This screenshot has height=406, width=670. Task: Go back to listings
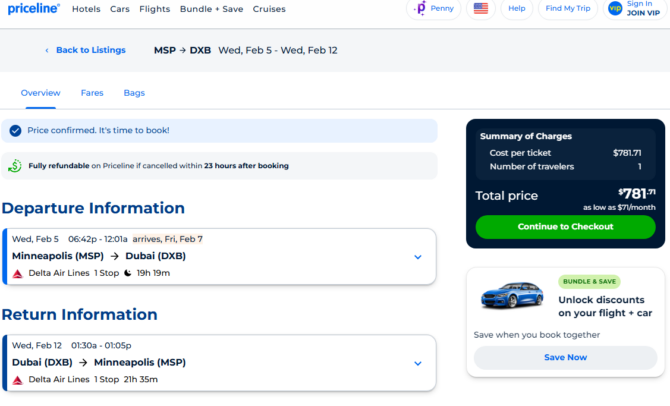pyautogui.click(x=85, y=50)
